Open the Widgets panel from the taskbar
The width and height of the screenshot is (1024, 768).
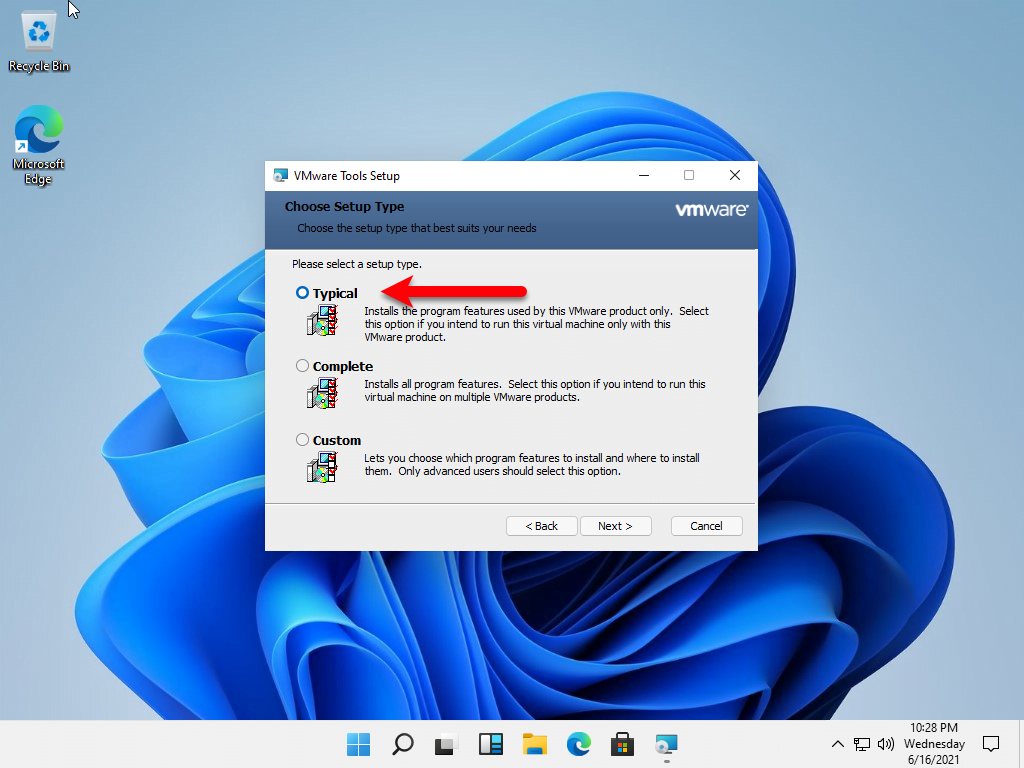coord(490,744)
